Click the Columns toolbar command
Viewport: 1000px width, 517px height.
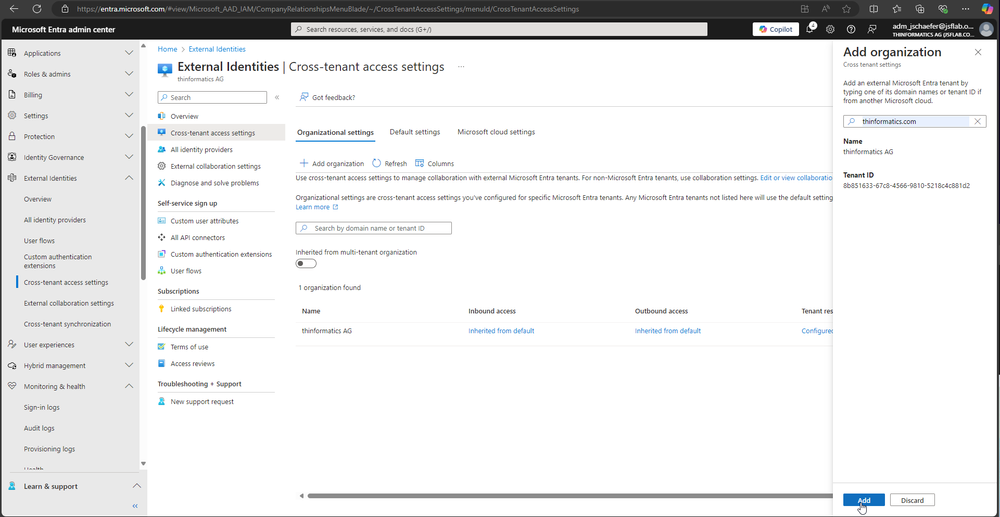(x=434, y=164)
